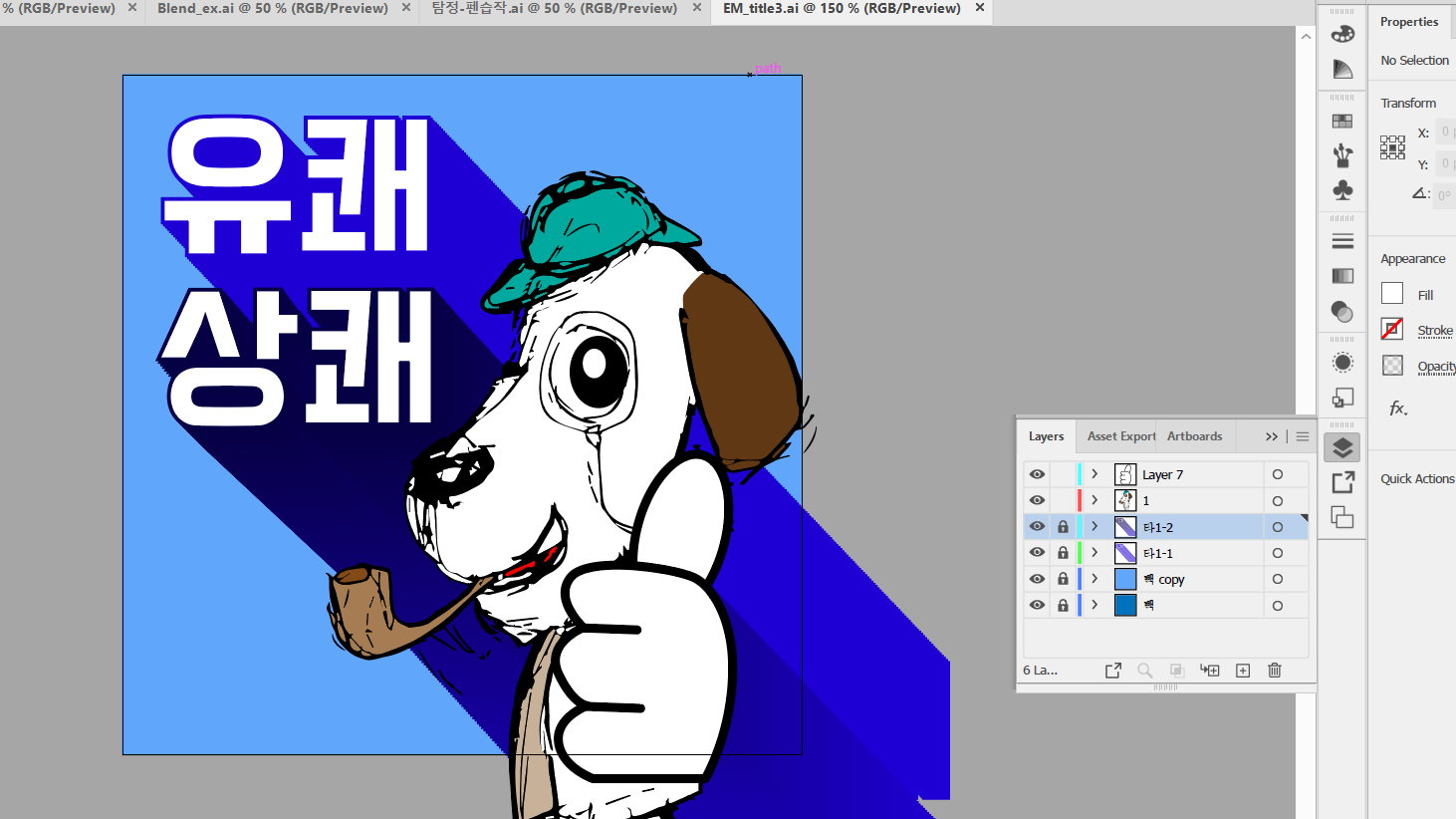1456x819 pixels.
Task: Open Stroke options link in Appearance
Action: [1435, 331]
